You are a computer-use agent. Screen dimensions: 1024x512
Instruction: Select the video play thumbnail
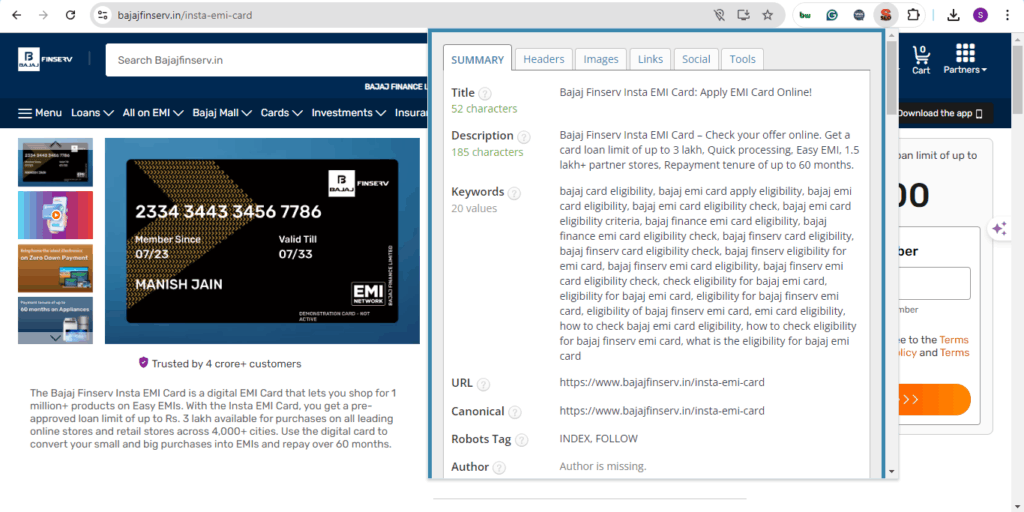click(56, 215)
